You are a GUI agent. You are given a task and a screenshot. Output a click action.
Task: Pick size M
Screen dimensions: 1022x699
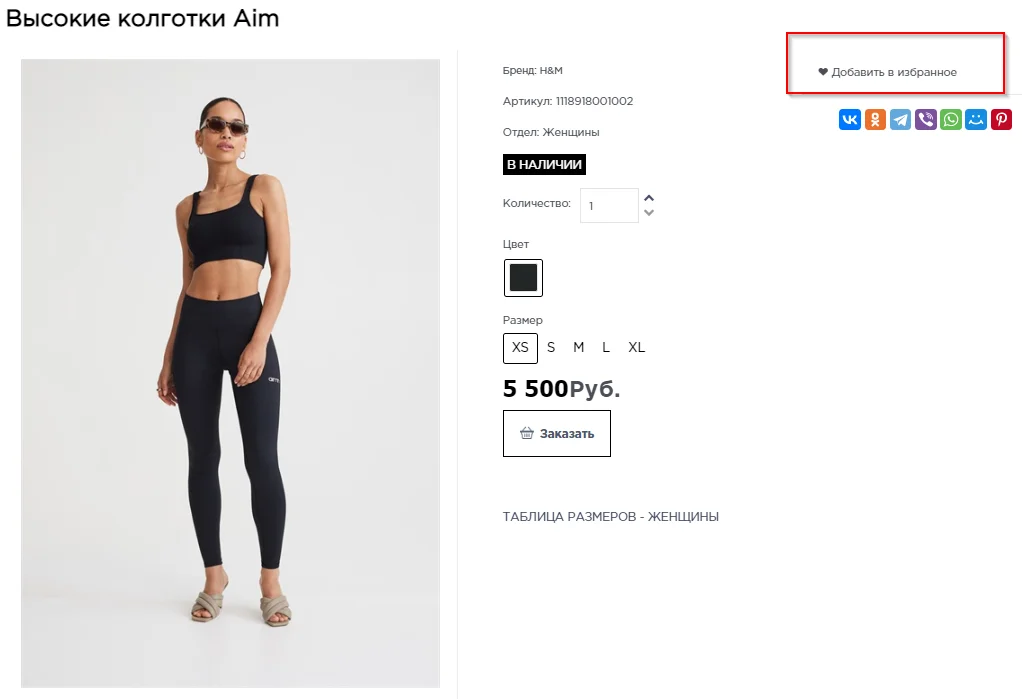click(x=578, y=348)
